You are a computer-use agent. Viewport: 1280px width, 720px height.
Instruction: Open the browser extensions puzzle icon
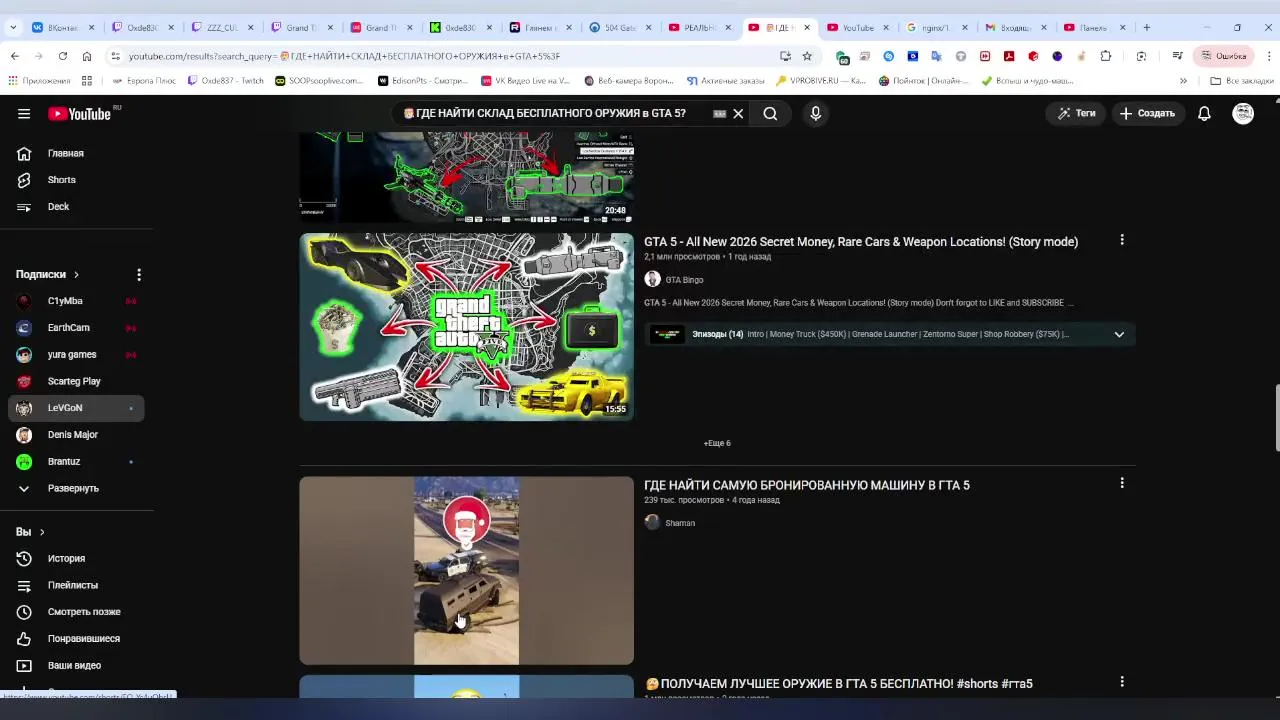click(1105, 56)
